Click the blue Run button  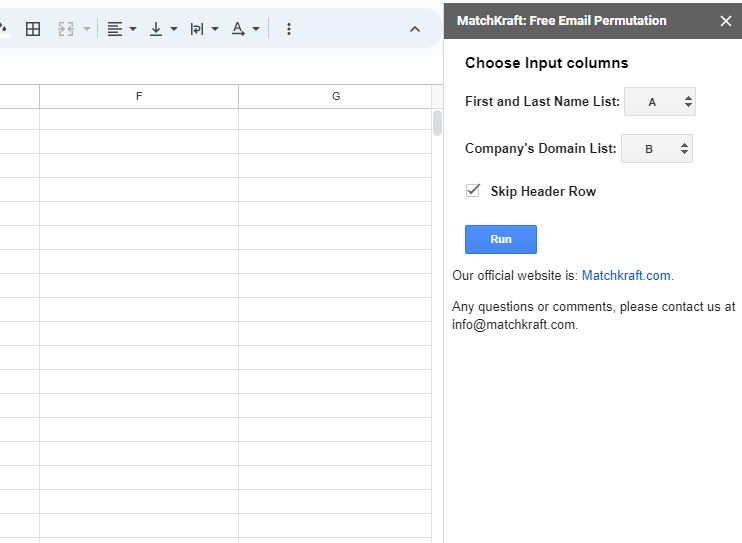[x=501, y=240]
